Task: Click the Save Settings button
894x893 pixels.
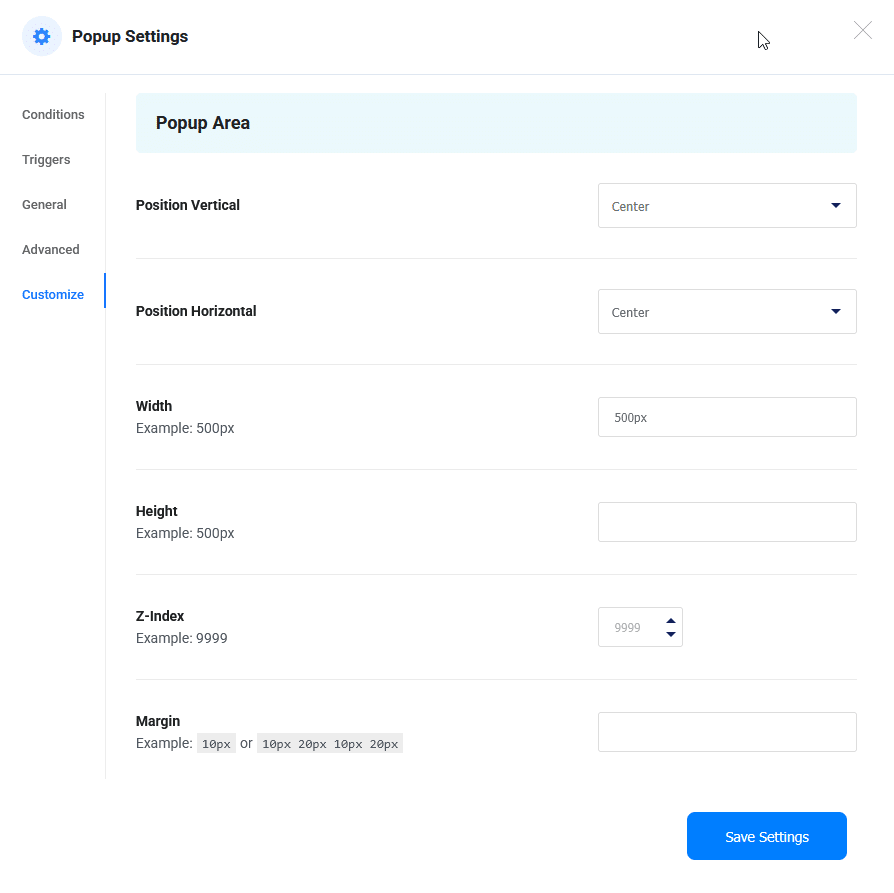Action: 766,835
